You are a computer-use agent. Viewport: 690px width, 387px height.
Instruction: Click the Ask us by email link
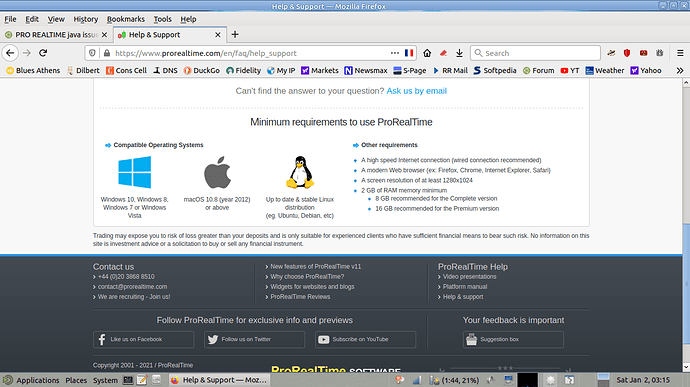[416, 91]
